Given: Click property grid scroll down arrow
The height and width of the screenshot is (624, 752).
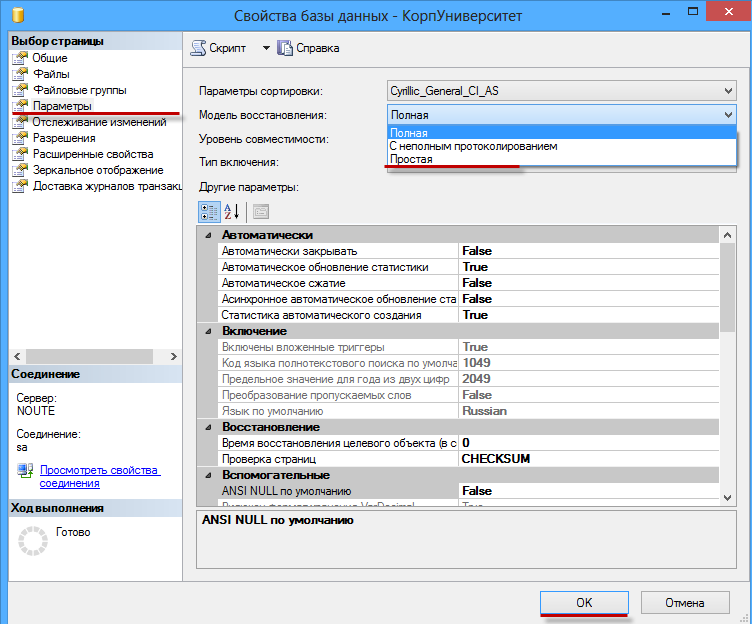Looking at the screenshot, I should [727, 498].
